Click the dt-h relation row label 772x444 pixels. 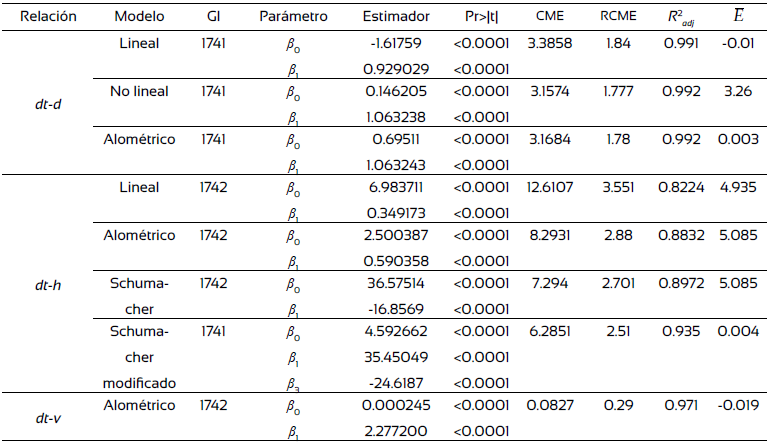click(x=43, y=283)
